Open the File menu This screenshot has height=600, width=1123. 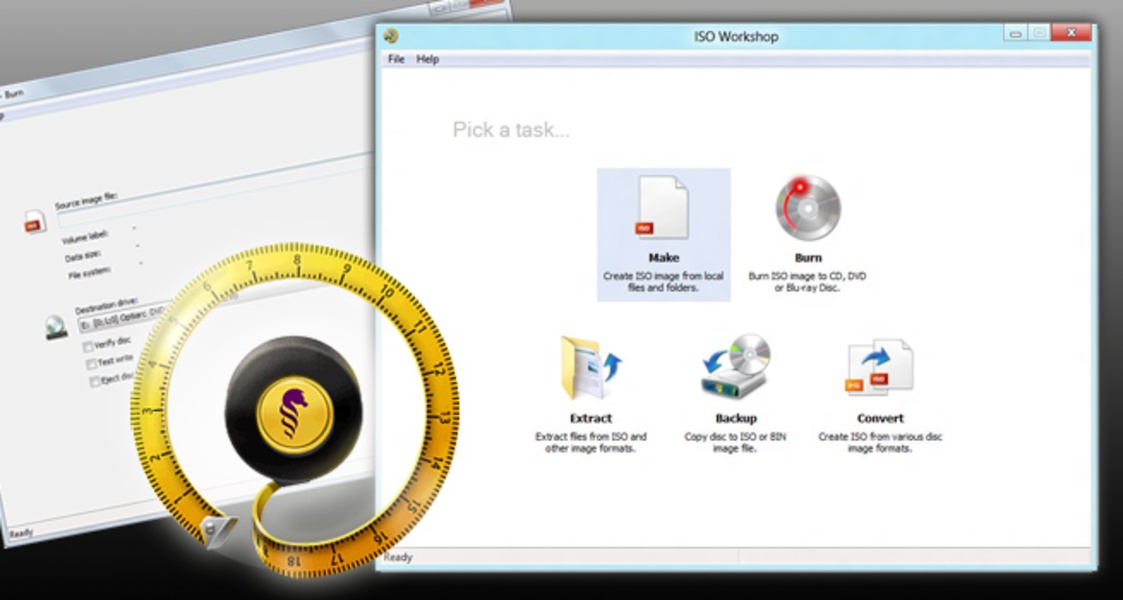pos(396,59)
